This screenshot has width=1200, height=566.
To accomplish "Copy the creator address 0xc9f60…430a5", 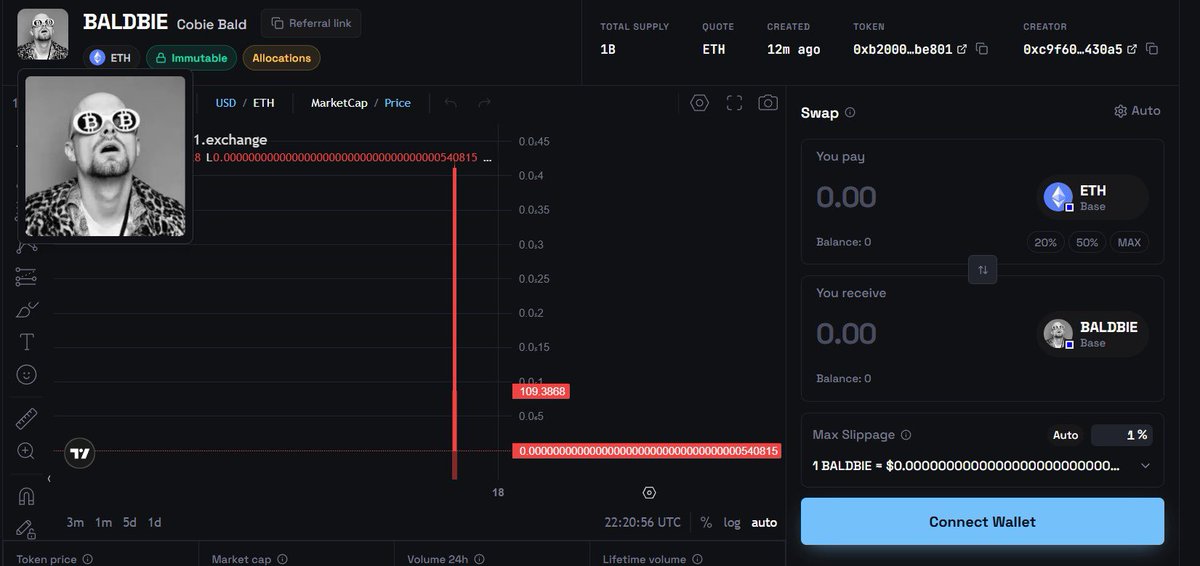I will (x=1152, y=49).
